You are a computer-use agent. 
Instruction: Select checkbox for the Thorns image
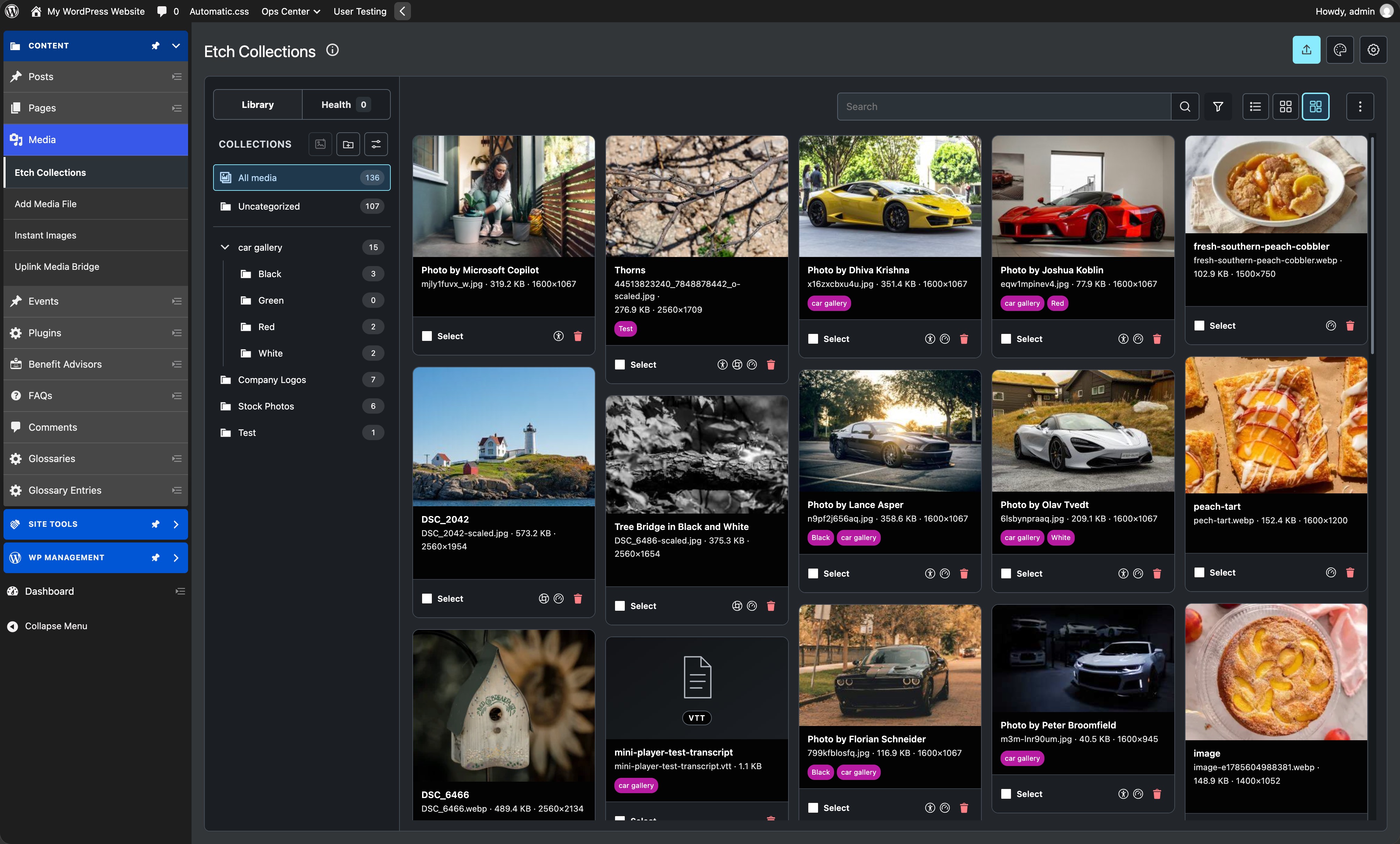(620, 365)
